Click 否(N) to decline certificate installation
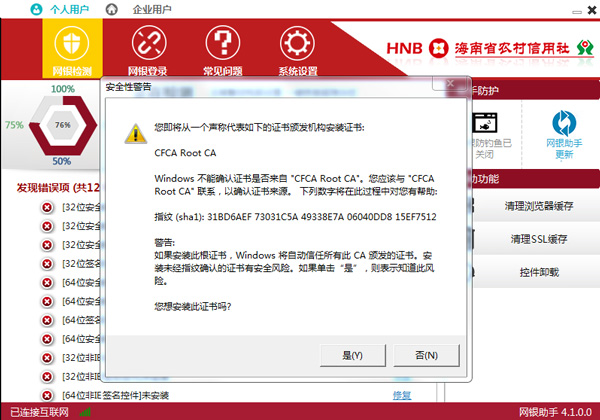Screen dimensions: 600x420 point(426,355)
